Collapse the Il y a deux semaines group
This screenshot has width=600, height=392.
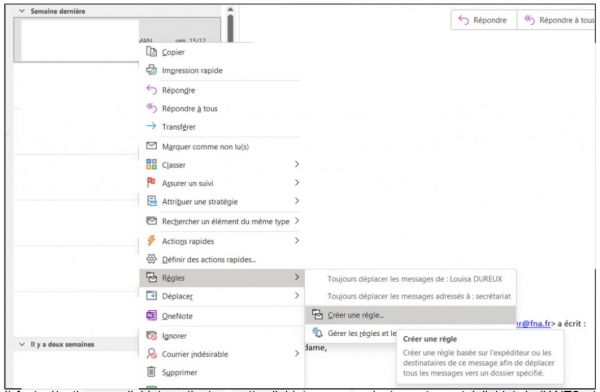22,344
